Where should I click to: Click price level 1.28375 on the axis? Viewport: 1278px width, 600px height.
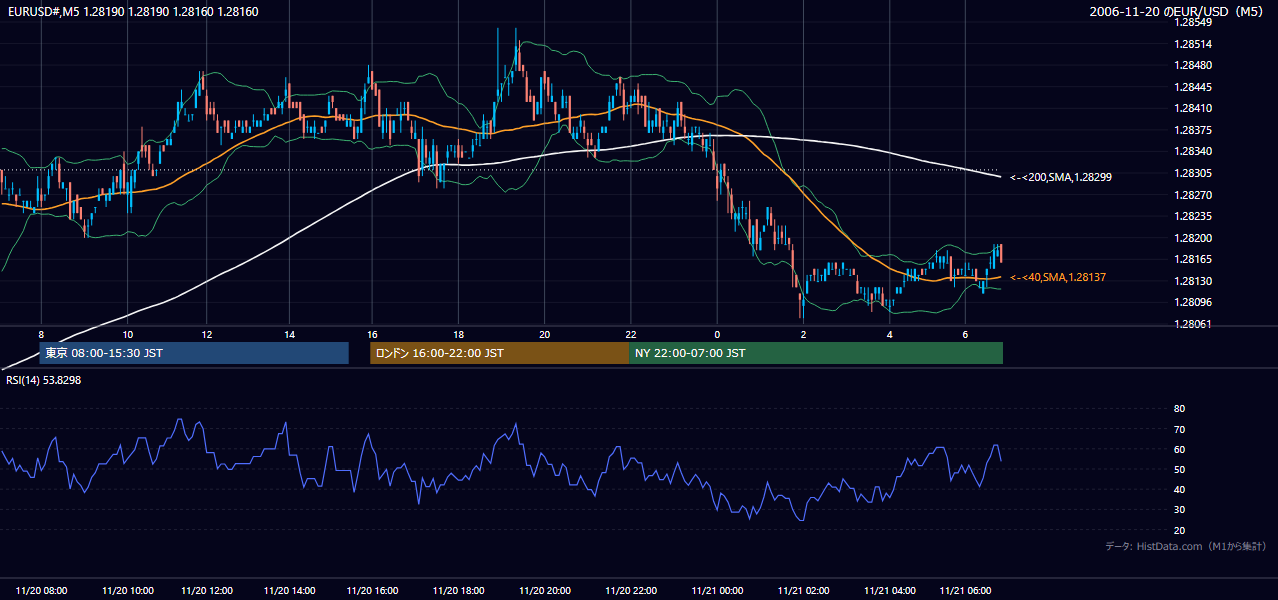1192,131
